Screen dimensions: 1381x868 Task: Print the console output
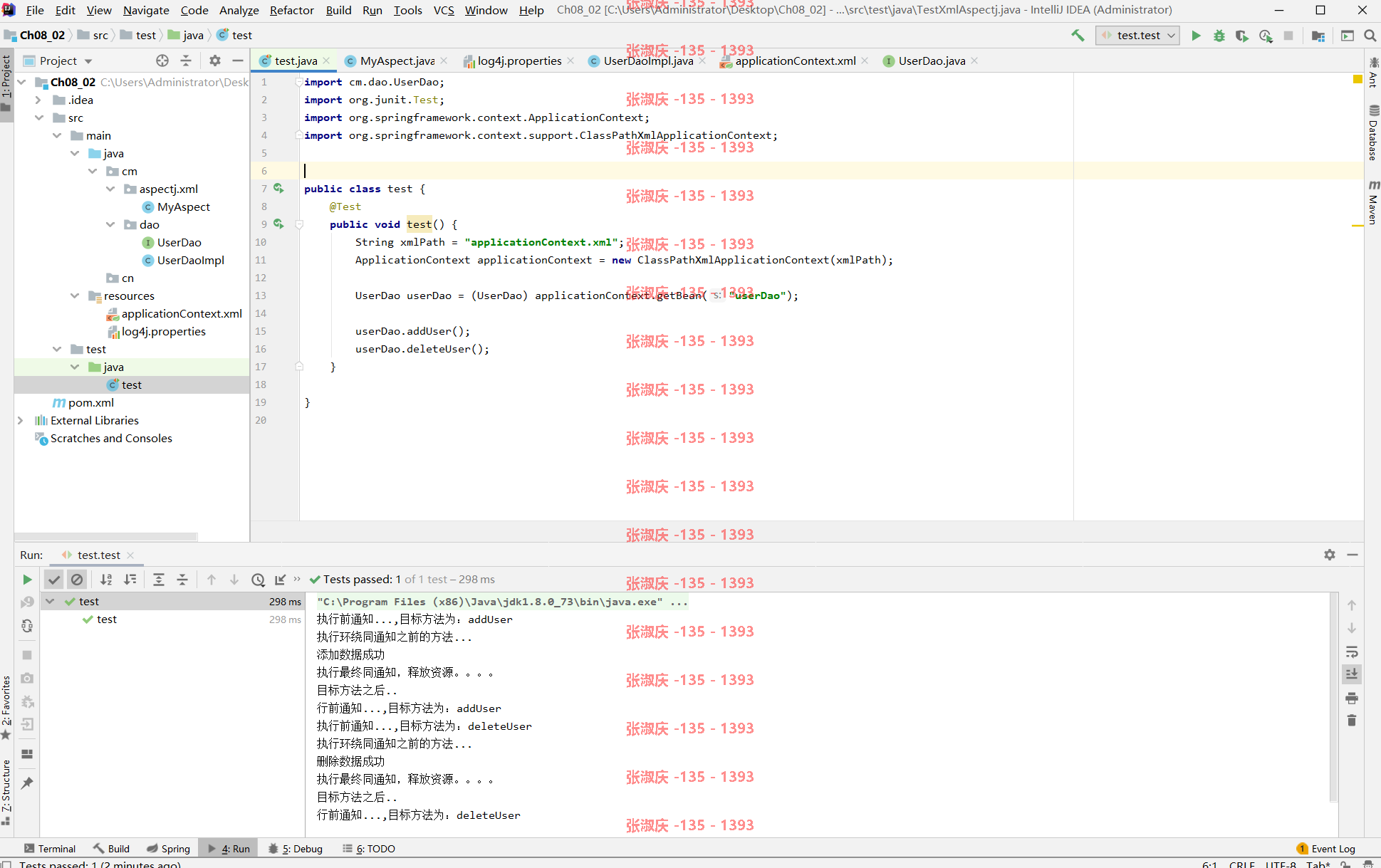pos(1352,698)
